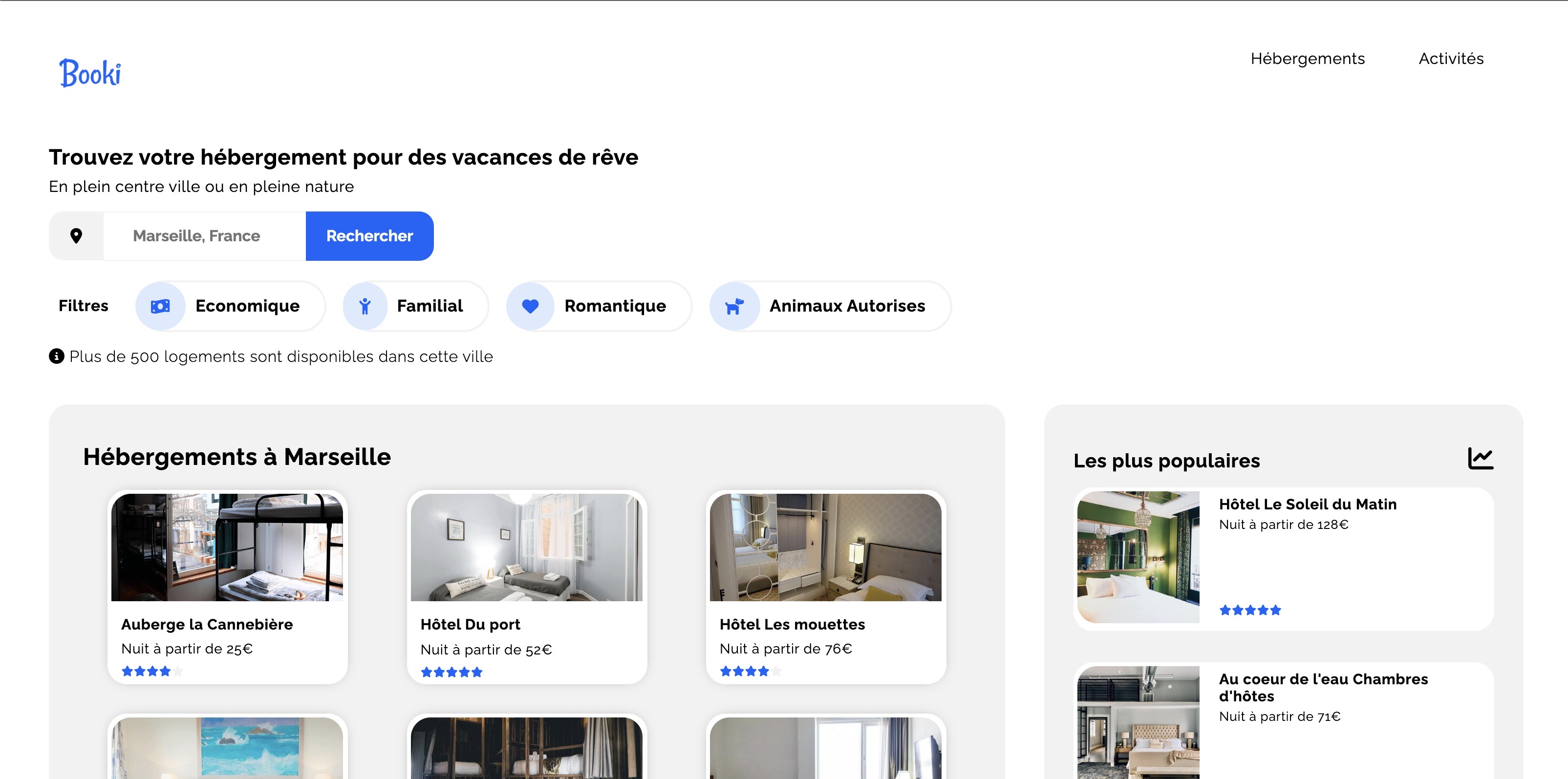Open Au coeur de l'eau Chambres d'hôtes photo
Viewport: 1568px width, 779px height.
1138,722
